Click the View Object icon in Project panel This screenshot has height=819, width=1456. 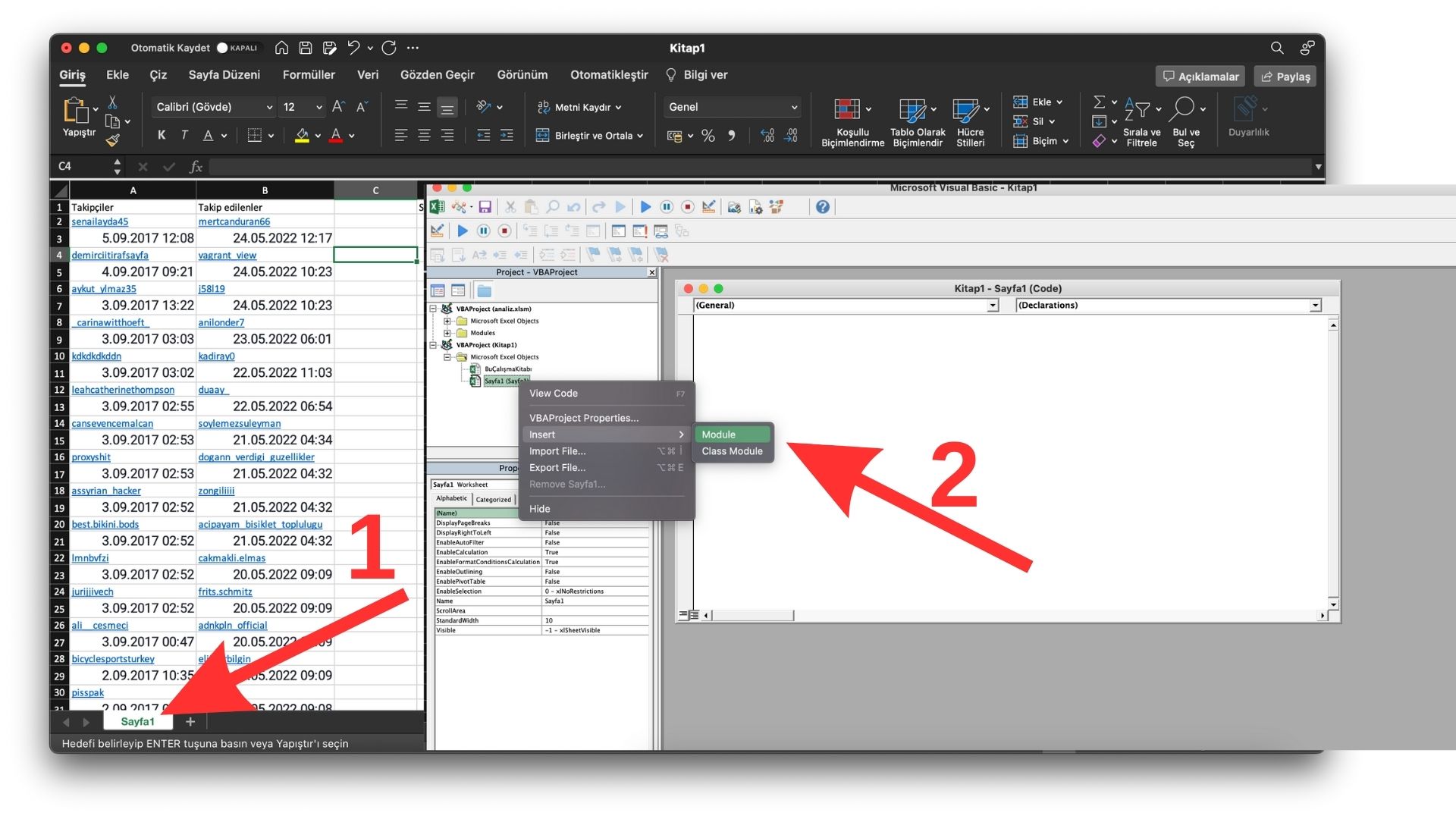tap(458, 290)
